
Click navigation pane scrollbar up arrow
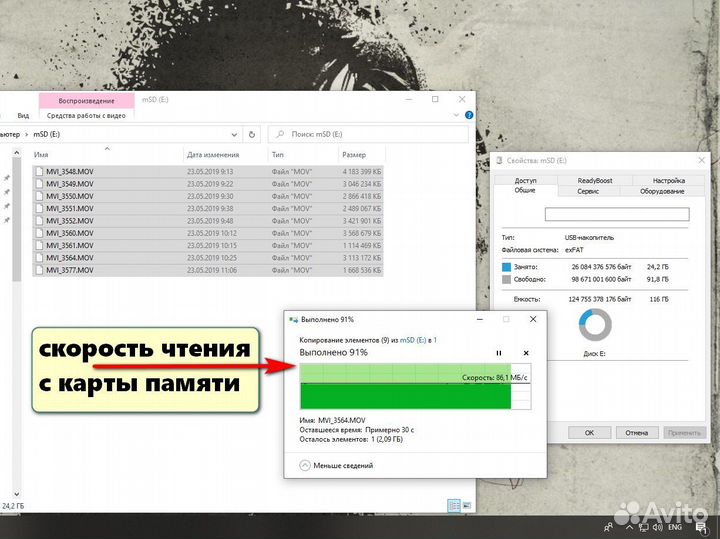click(x=17, y=152)
